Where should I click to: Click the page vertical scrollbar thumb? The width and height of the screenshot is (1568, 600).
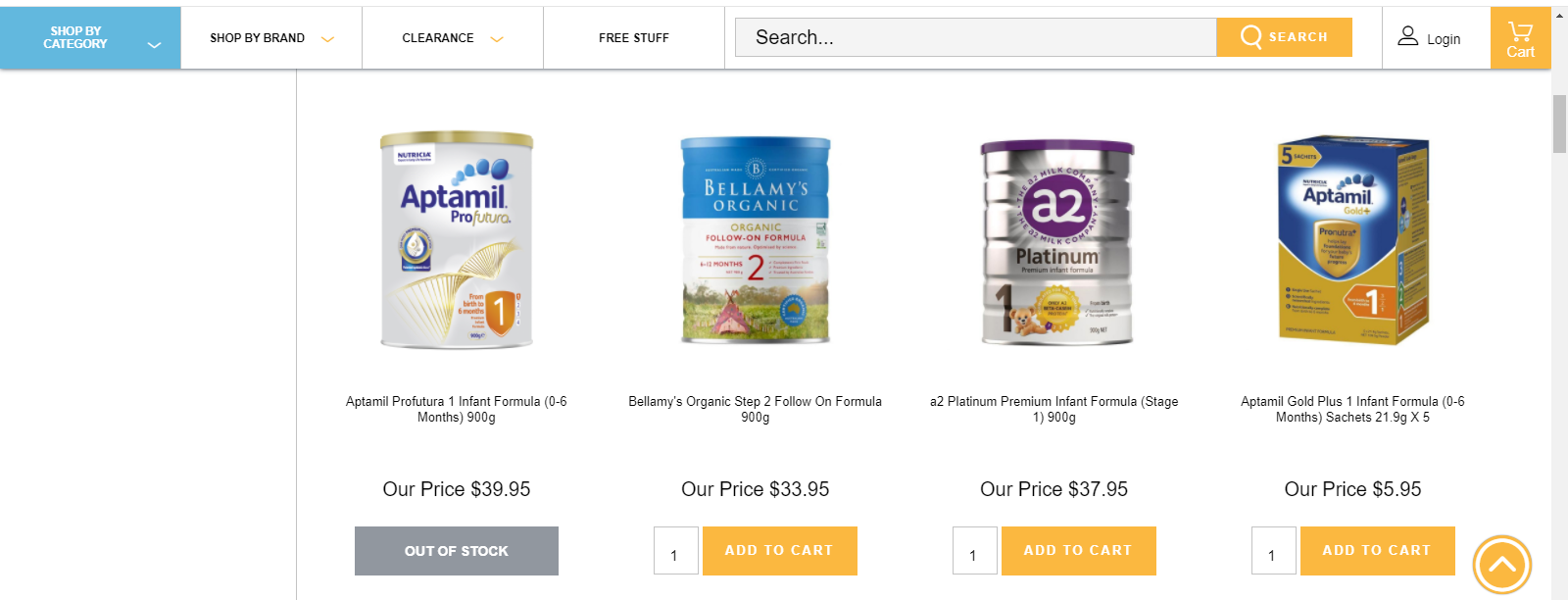point(1559,123)
